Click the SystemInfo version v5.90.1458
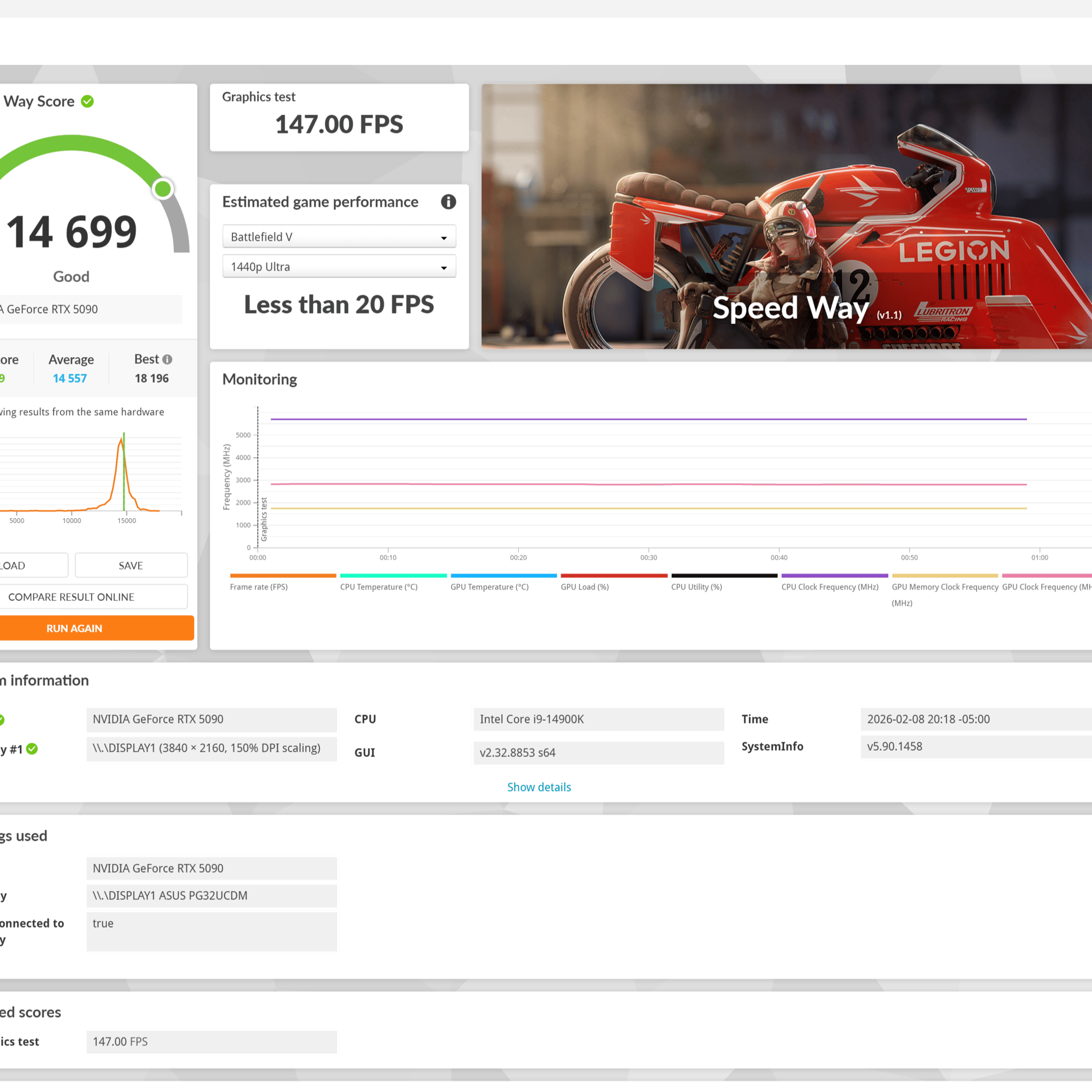The width and height of the screenshot is (1092, 1092). (x=976, y=746)
